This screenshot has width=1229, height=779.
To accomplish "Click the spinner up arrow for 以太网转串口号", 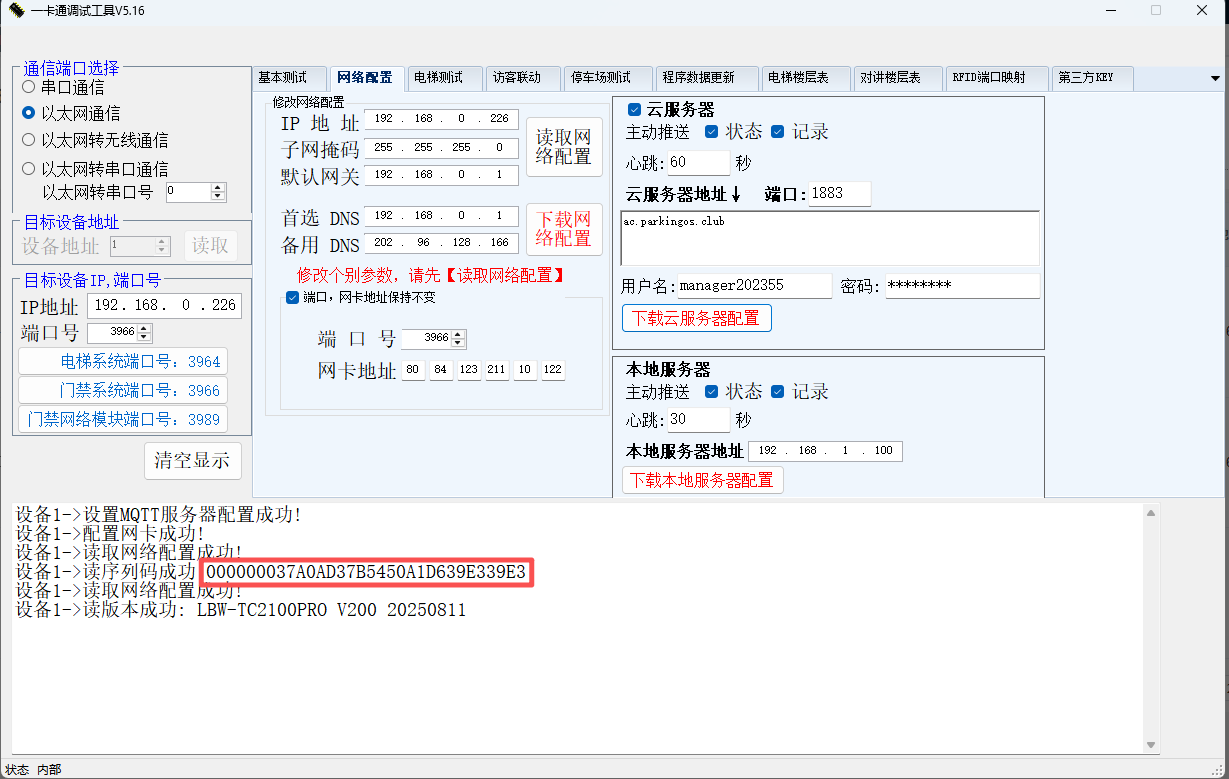I will (x=218, y=187).
